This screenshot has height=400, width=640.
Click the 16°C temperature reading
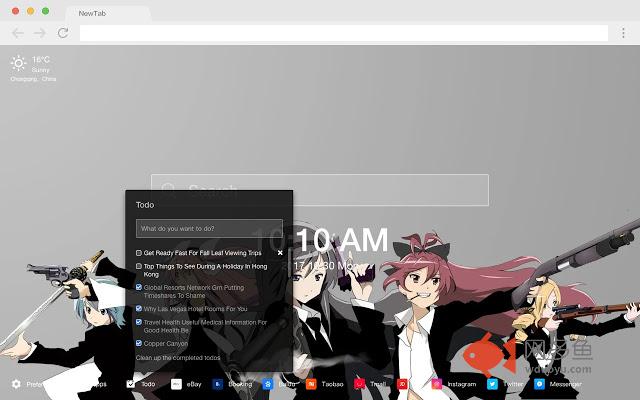(x=41, y=60)
